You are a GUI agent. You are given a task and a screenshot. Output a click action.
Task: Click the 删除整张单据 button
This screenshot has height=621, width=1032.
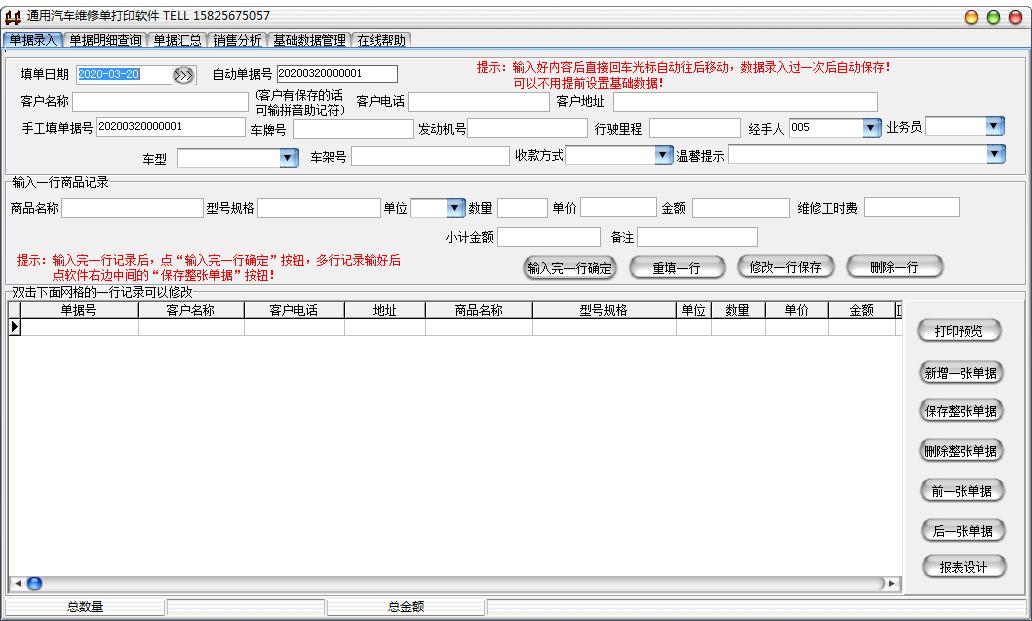960,451
